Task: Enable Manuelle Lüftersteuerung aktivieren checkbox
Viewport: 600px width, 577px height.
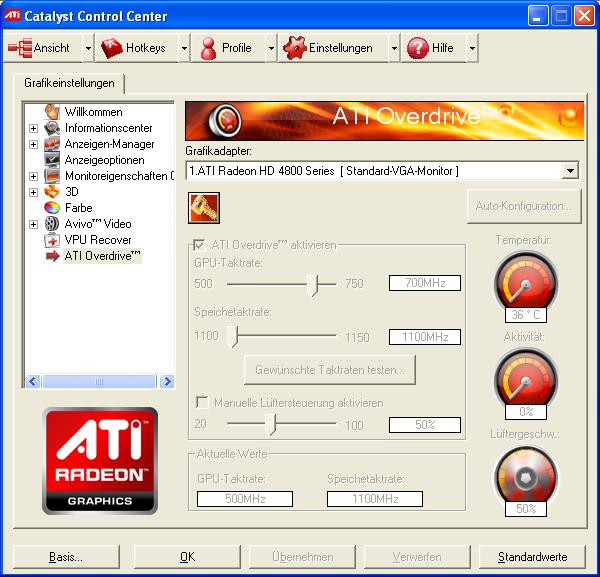Action: tap(202, 403)
